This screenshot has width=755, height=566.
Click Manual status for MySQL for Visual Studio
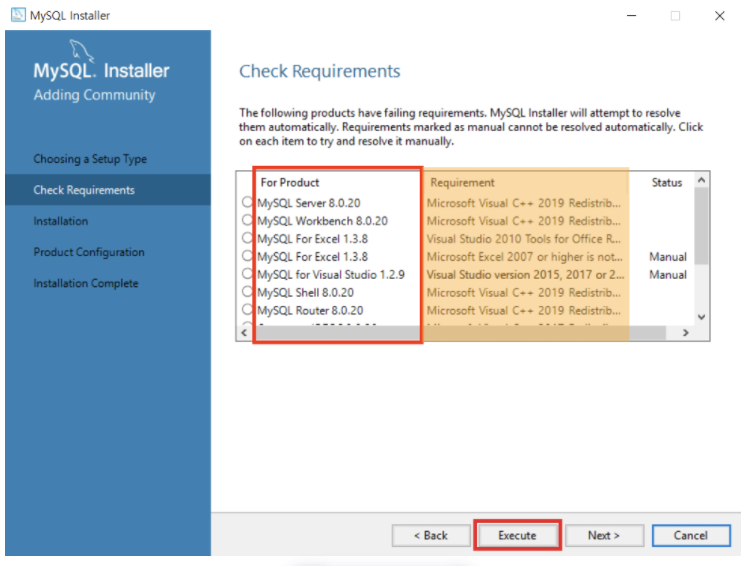point(668,275)
